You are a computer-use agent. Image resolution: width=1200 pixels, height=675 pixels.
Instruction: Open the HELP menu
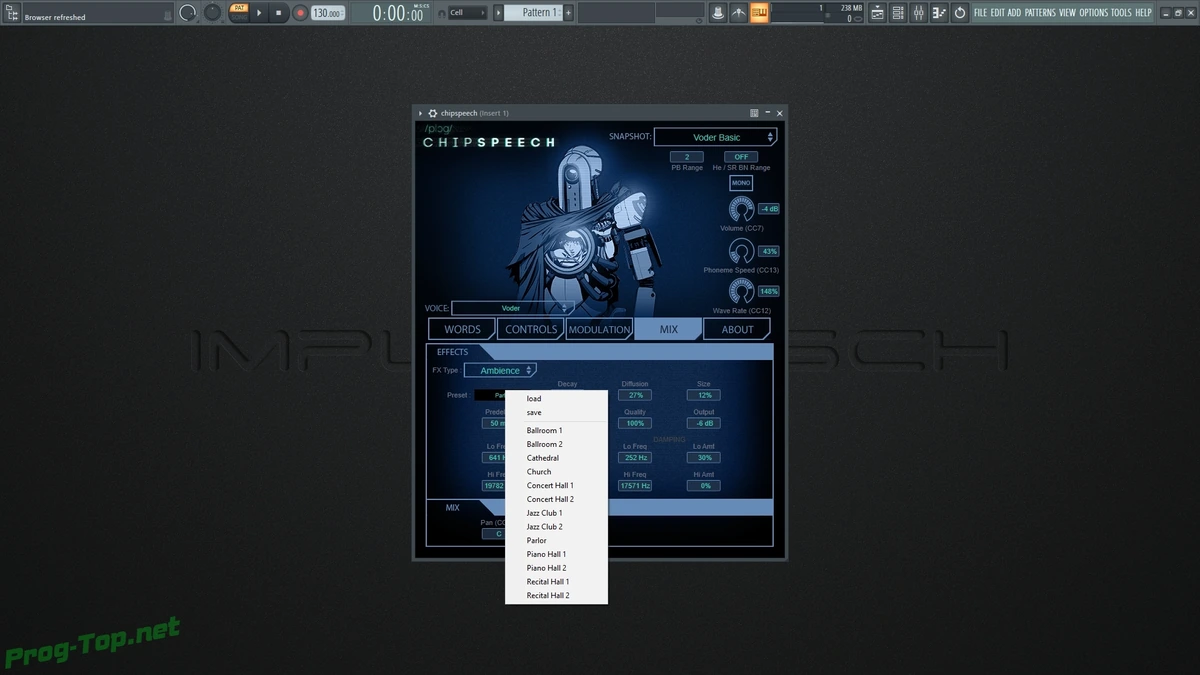point(1143,13)
